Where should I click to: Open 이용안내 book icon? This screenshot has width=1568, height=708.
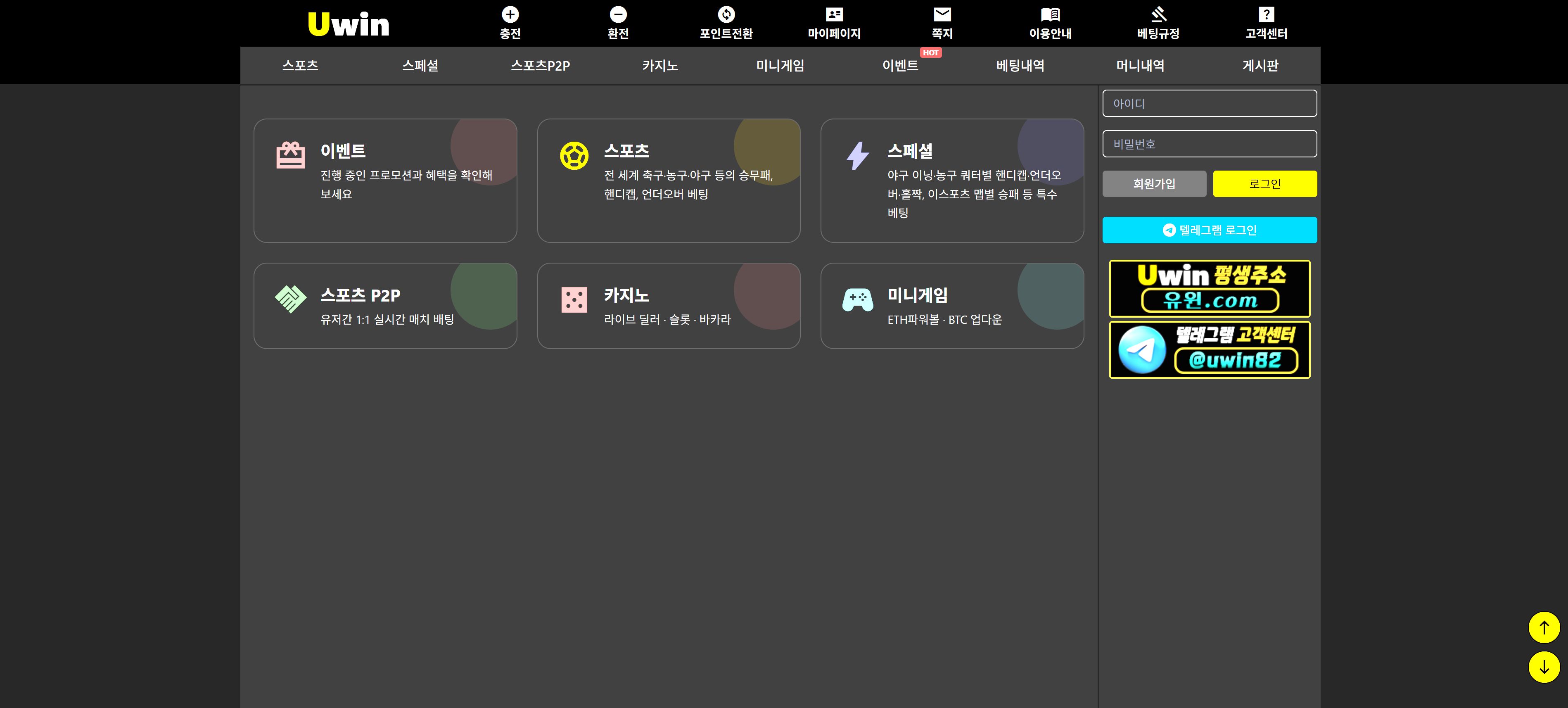pyautogui.click(x=1050, y=14)
